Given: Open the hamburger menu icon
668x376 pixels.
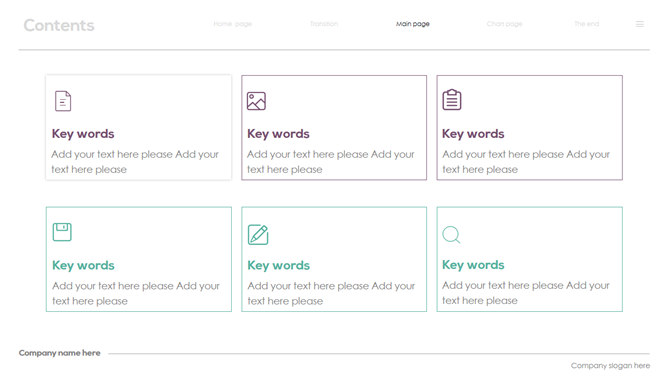Looking at the screenshot, I should [639, 24].
